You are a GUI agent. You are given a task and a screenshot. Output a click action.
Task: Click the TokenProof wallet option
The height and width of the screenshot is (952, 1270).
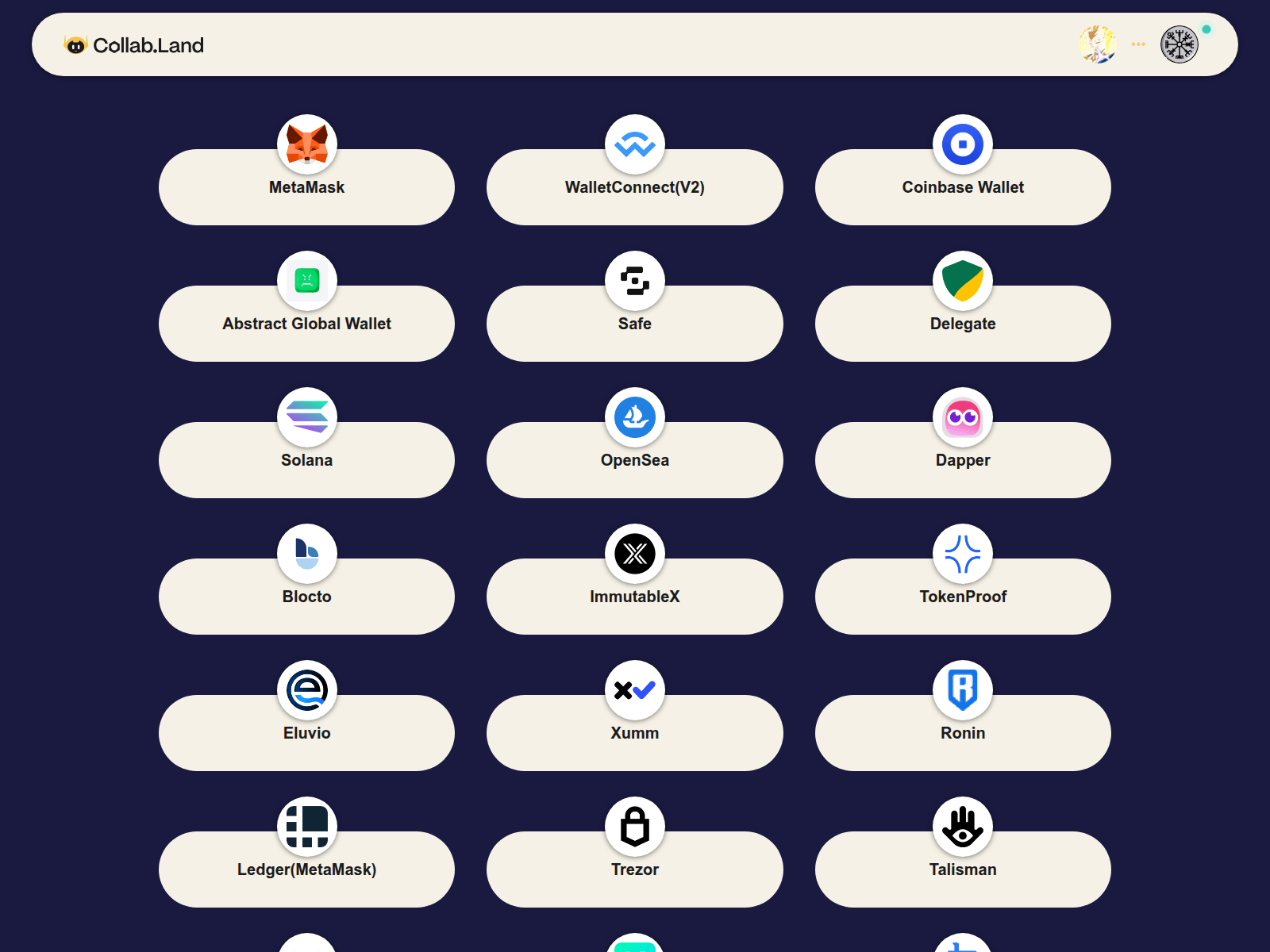tap(963, 597)
